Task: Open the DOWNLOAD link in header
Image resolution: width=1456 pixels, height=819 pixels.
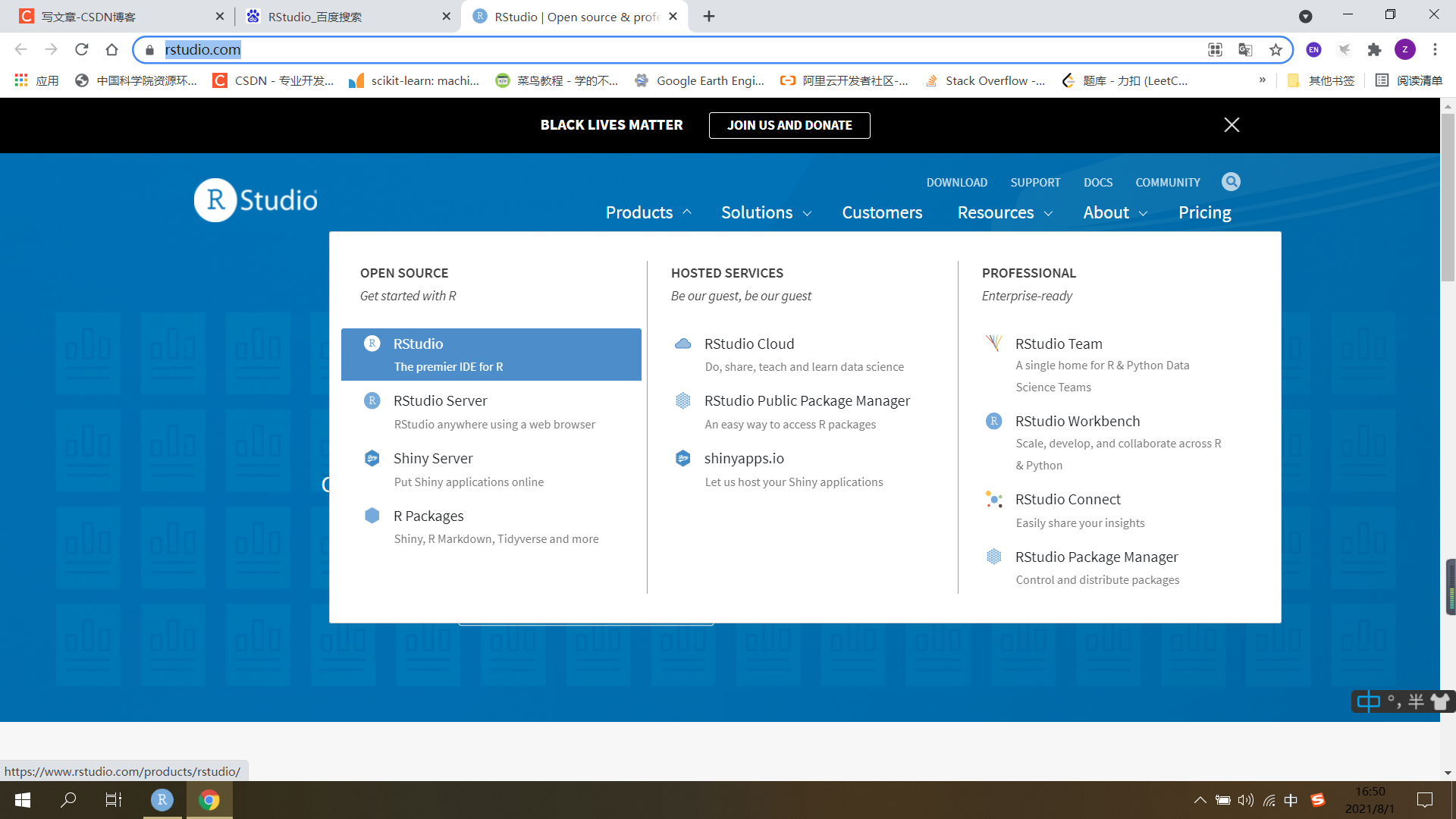Action: (956, 183)
